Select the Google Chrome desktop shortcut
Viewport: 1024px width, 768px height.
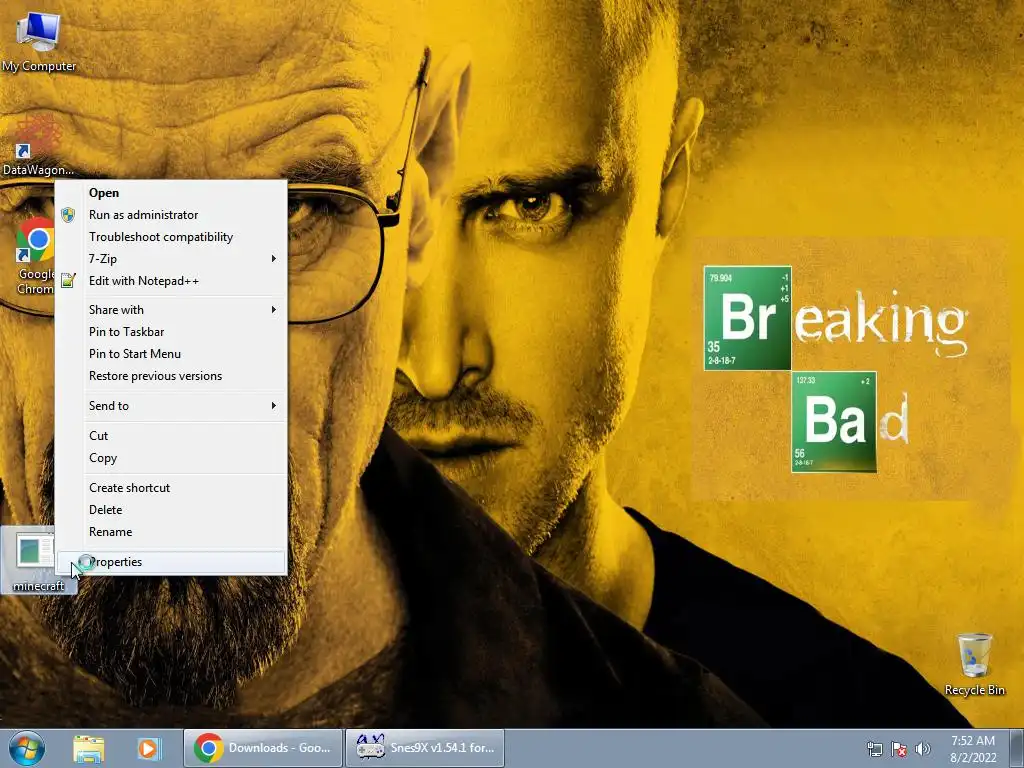point(35,256)
